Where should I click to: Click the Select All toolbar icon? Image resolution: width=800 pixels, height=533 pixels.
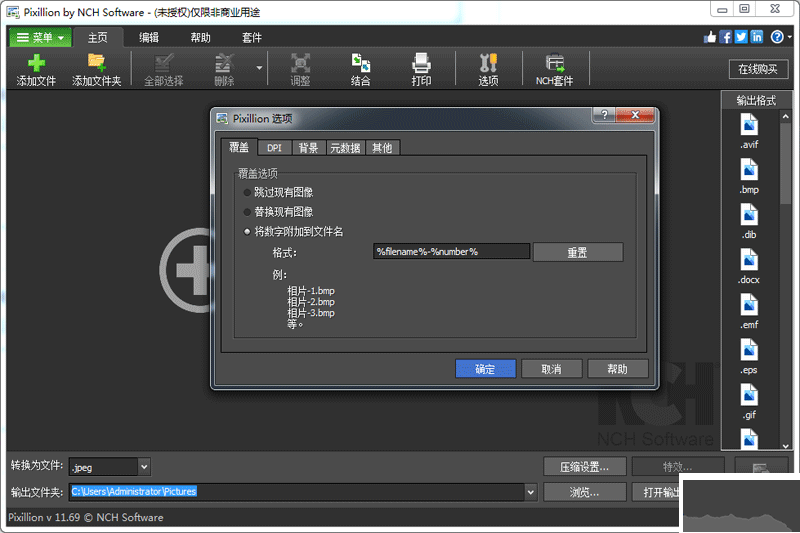pyautogui.click(x=164, y=63)
